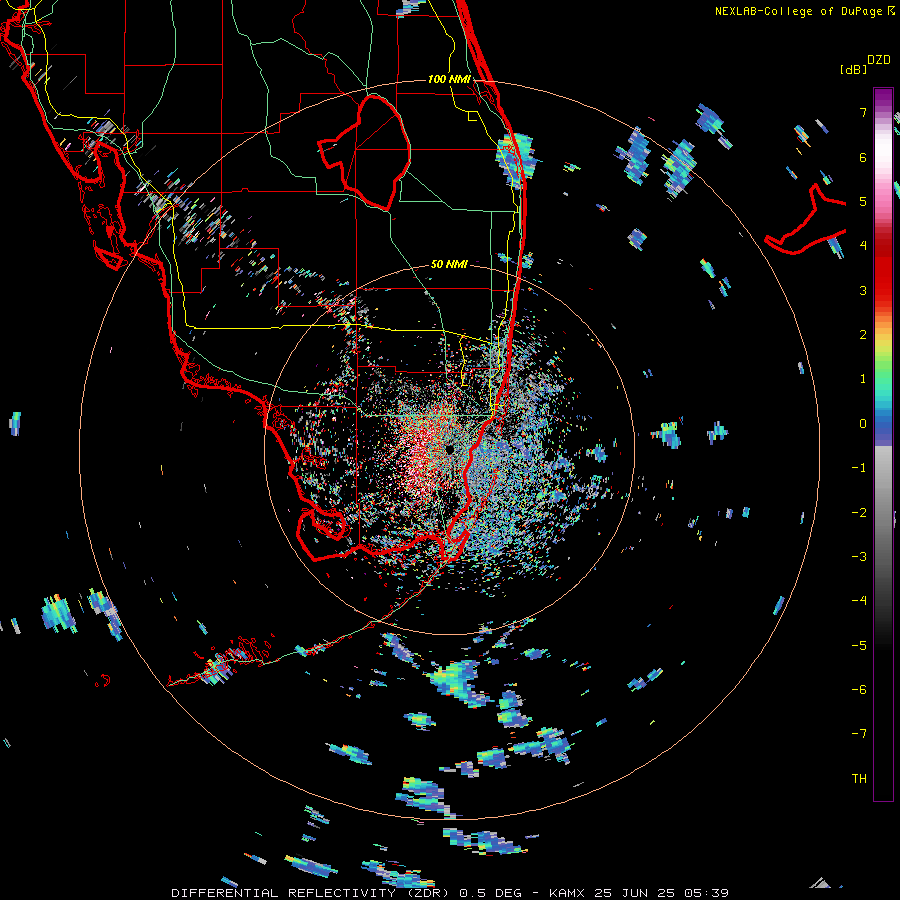Click the DZD product label above the color bar

(879, 60)
